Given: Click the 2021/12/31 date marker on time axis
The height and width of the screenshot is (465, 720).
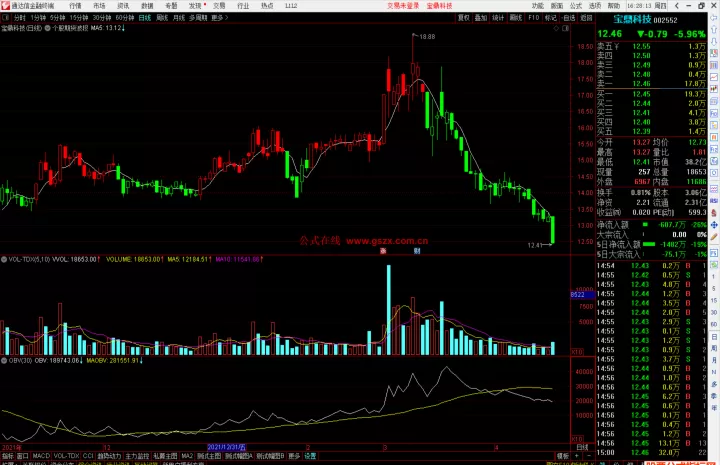Looking at the screenshot, I should coord(226,447).
